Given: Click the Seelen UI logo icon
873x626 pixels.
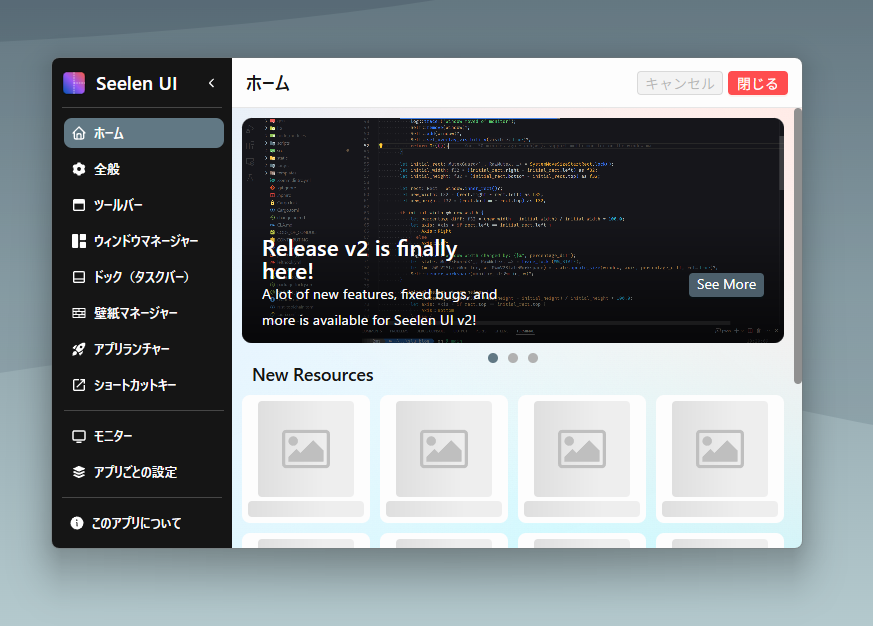Looking at the screenshot, I should (x=74, y=83).
